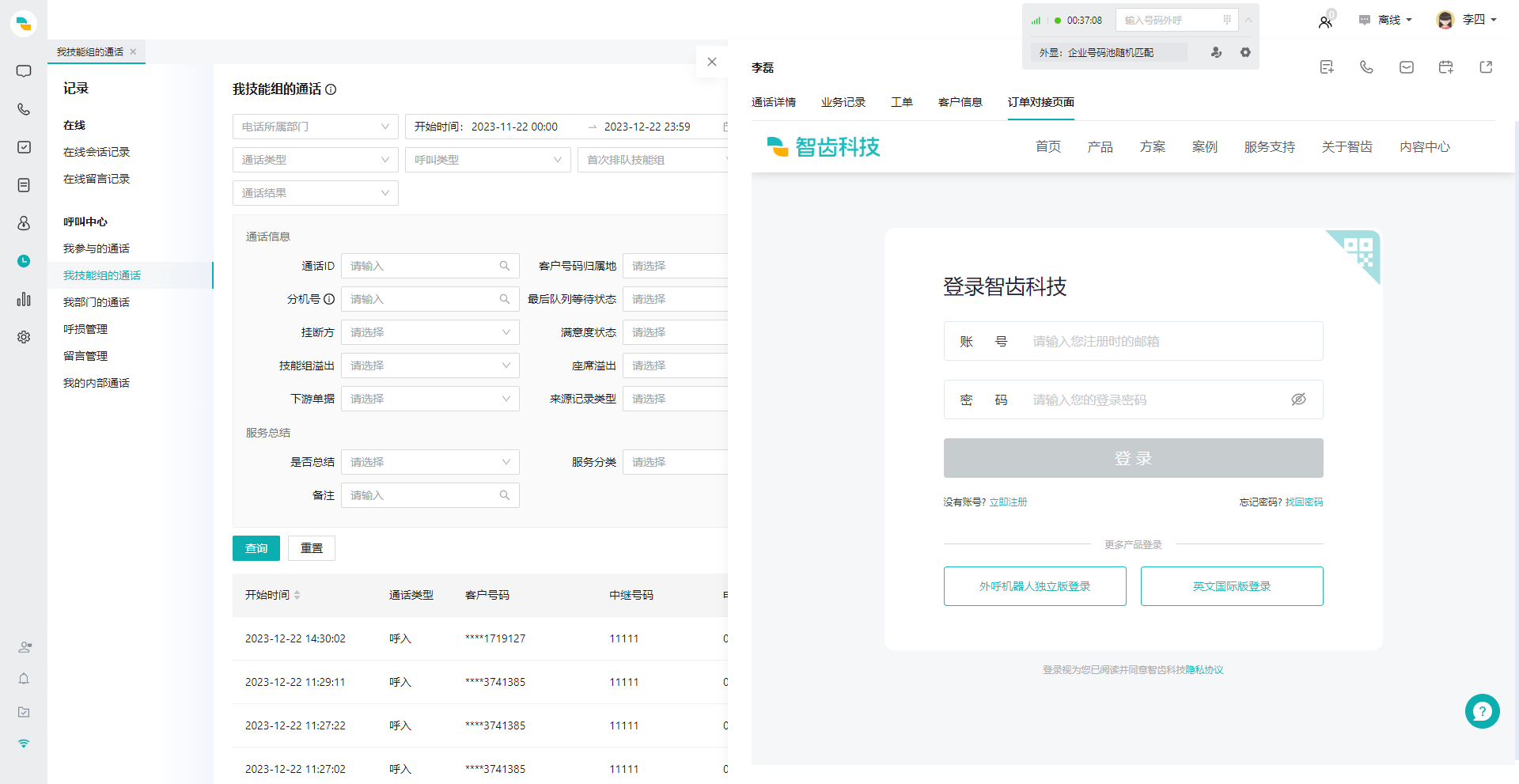This screenshot has height=784, width=1519.
Task: Click the 登录 button
Action: (x=1133, y=458)
